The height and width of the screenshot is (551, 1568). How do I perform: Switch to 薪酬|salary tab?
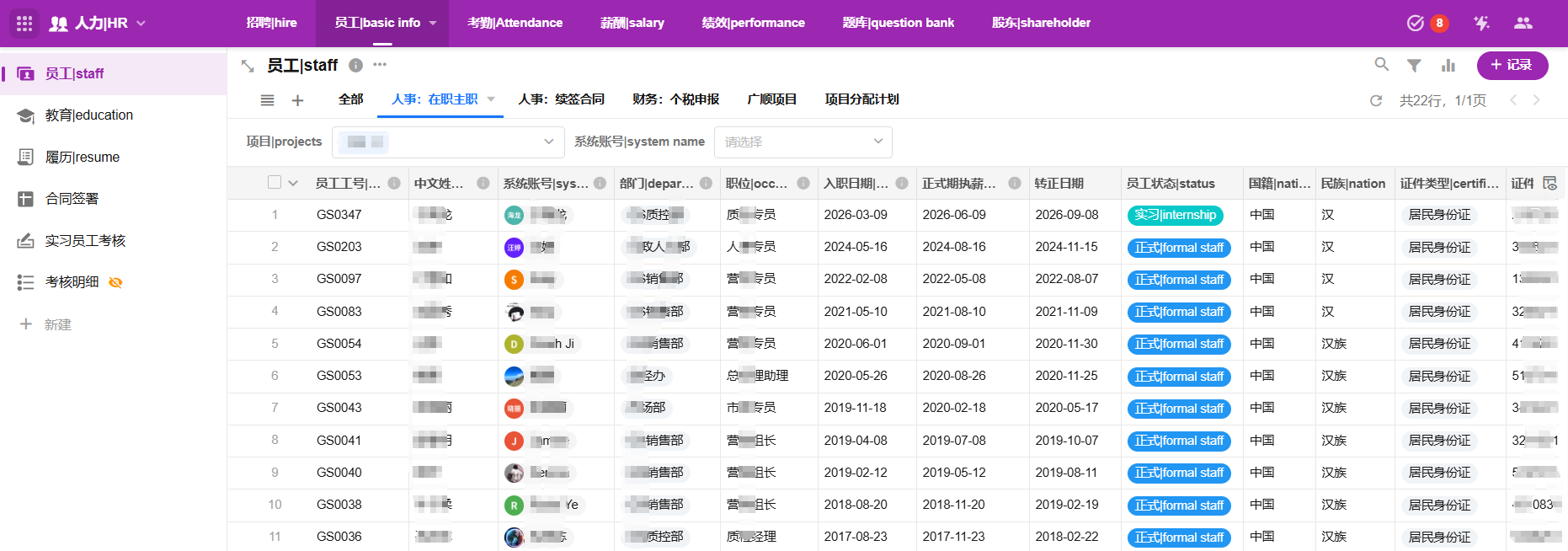click(x=632, y=23)
